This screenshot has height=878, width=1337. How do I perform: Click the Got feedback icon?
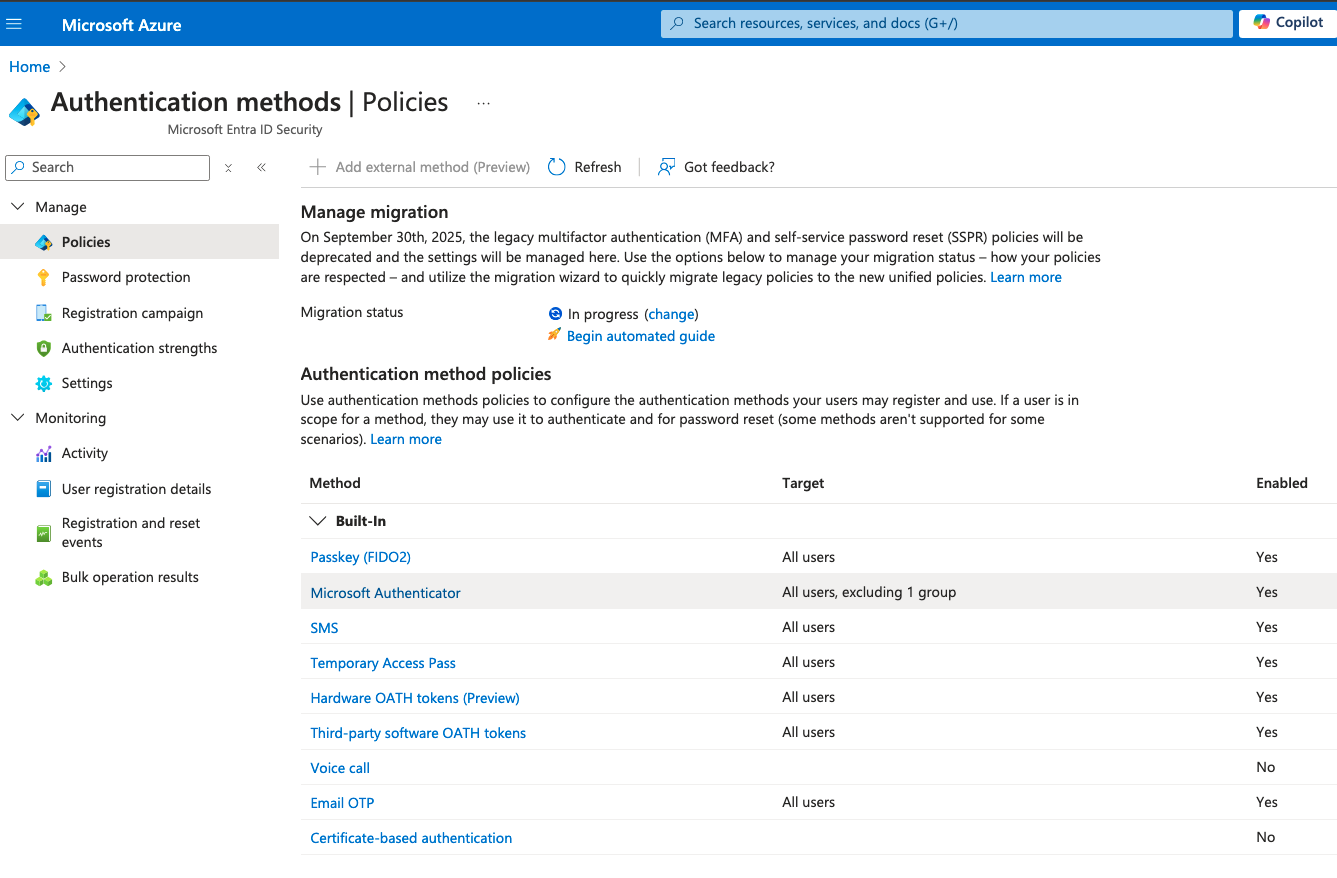click(666, 167)
